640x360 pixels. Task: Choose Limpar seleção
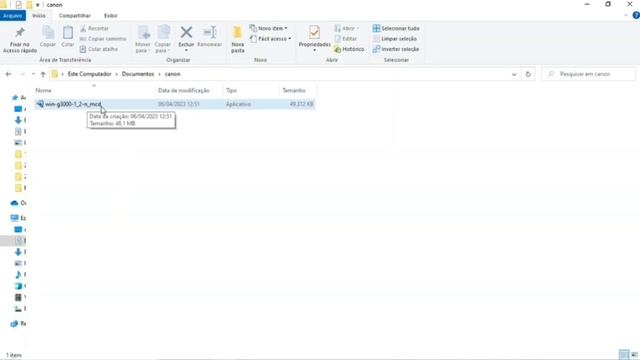(394, 39)
